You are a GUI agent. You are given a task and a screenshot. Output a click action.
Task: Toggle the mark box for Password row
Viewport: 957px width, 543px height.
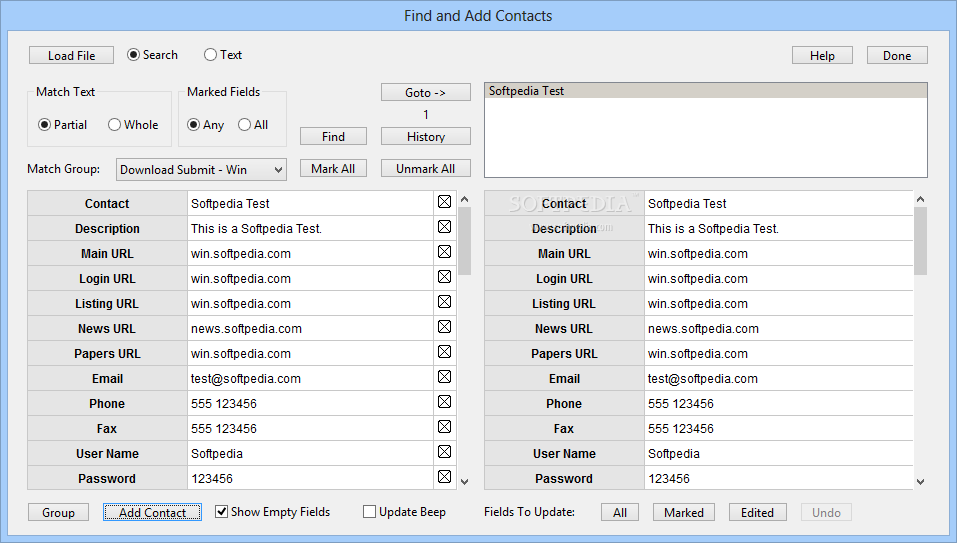[444, 476]
